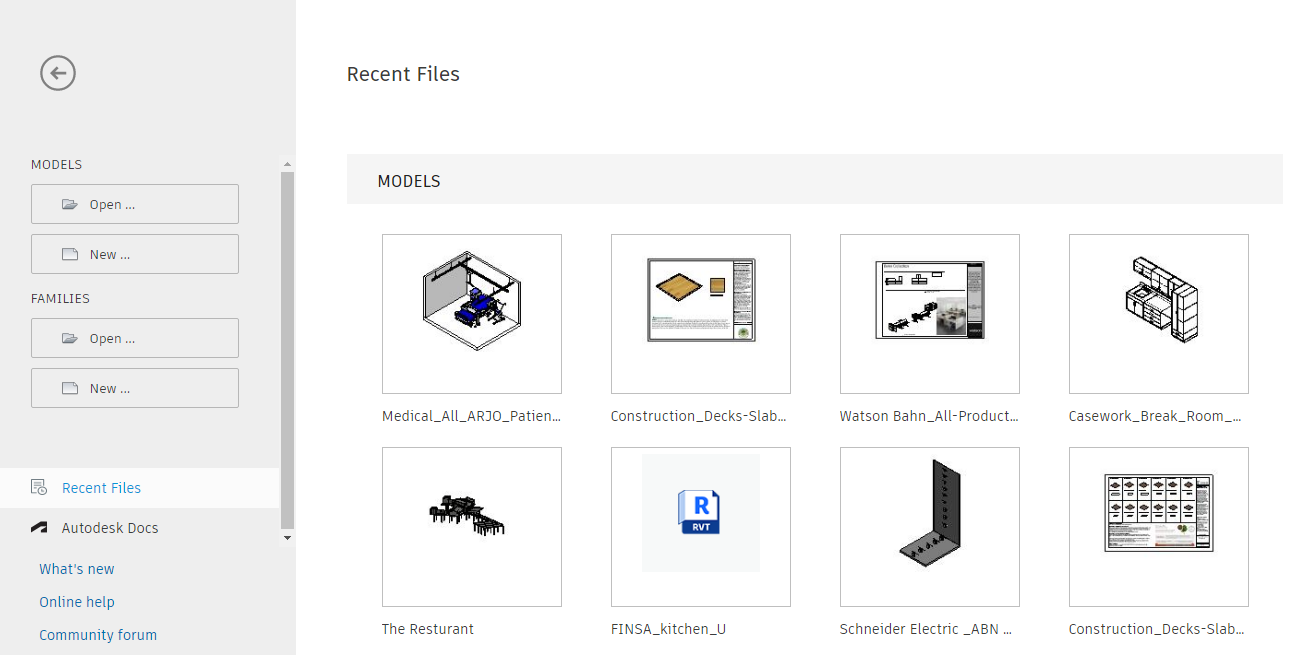Open the Community forum link
Screen dimensions: 1293x655
point(98,635)
